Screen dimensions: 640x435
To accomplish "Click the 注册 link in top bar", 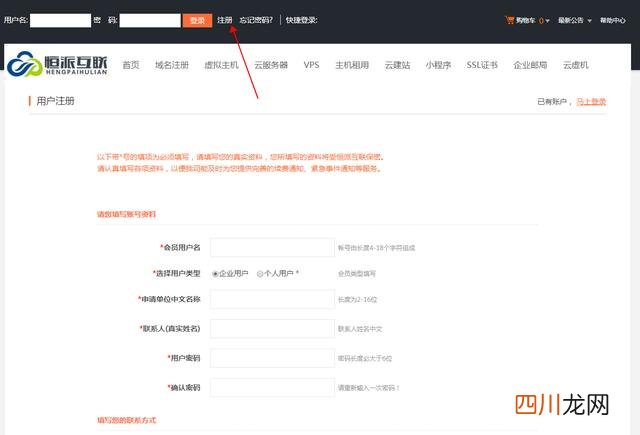I will (224, 20).
